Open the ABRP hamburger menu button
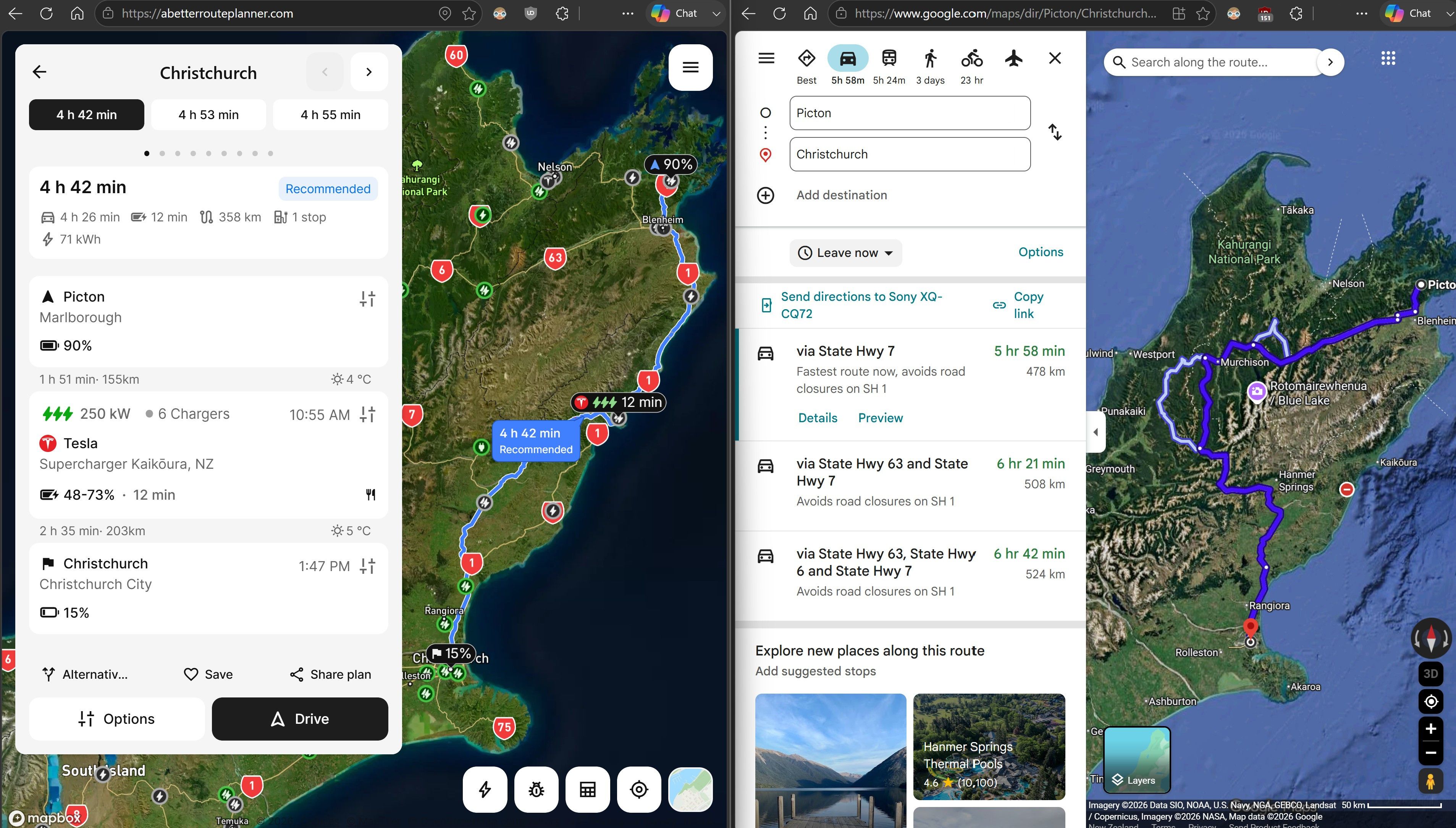1456x828 pixels. [x=690, y=67]
